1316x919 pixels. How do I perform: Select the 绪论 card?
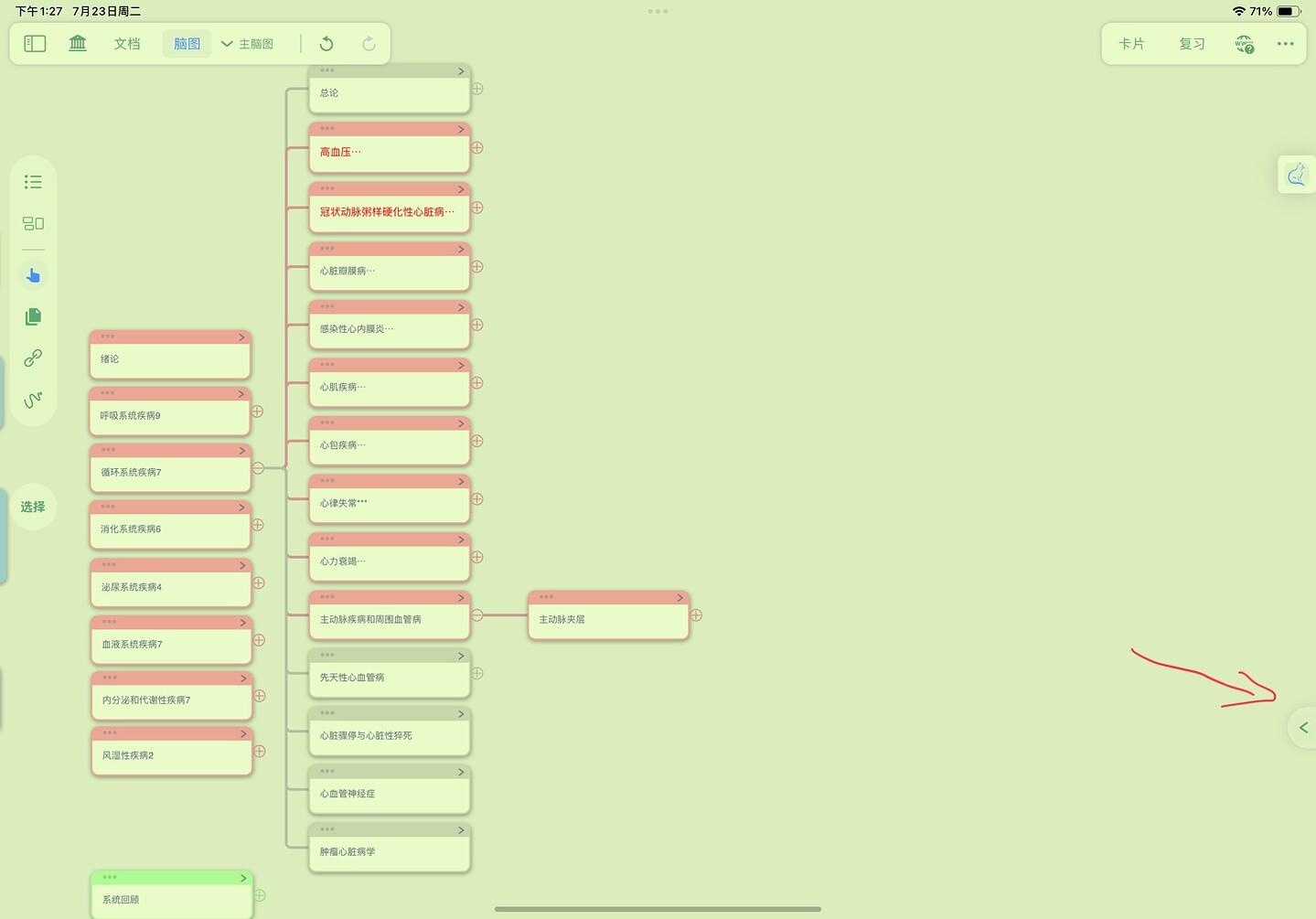[170, 355]
